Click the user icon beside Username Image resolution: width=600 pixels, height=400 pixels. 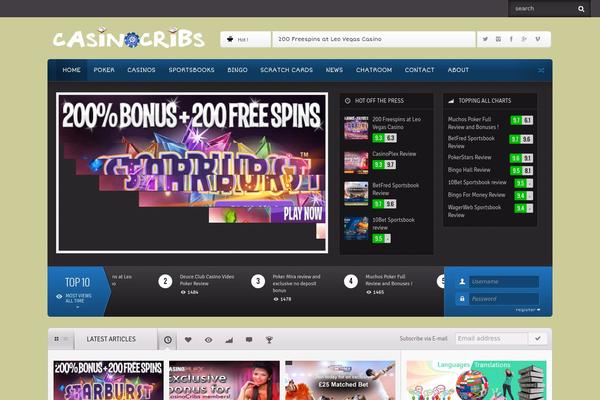(462, 282)
